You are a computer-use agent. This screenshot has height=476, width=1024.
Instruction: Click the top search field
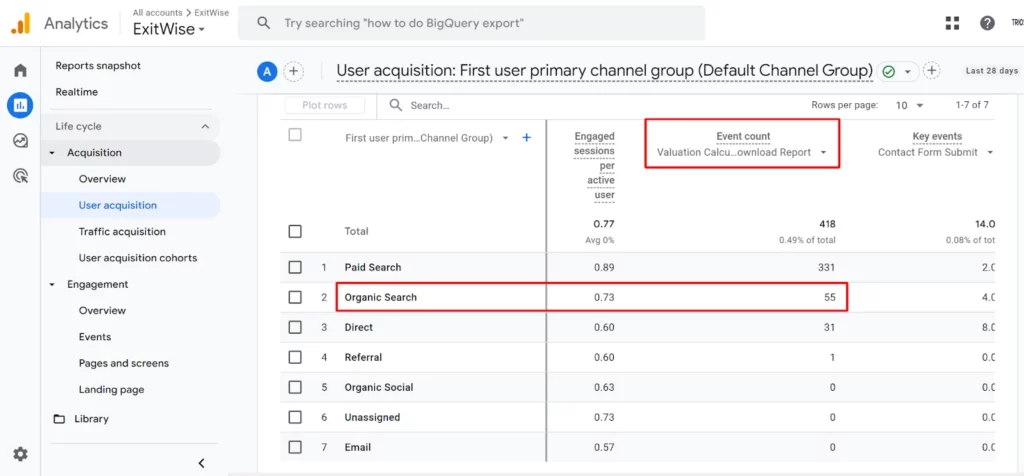[472, 24]
